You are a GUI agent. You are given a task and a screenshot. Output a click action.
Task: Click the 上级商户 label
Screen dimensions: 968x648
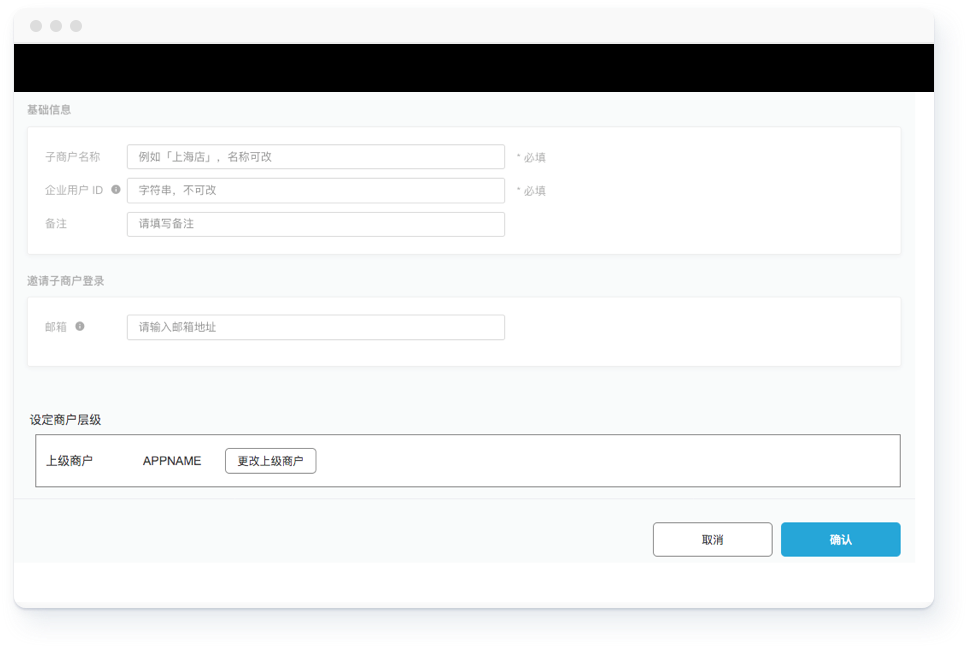pos(69,461)
